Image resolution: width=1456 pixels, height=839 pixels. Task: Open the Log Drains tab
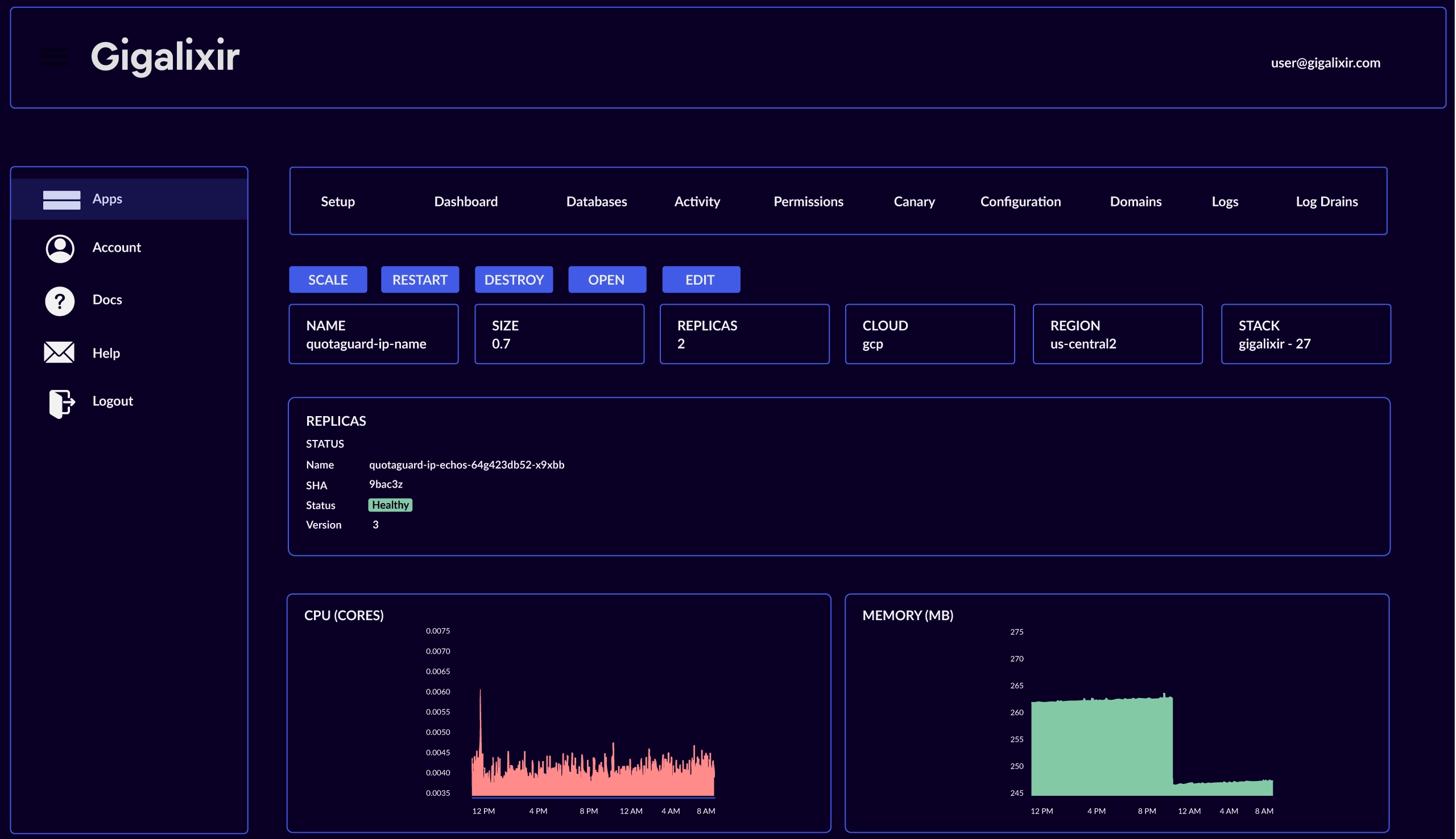1327,201
